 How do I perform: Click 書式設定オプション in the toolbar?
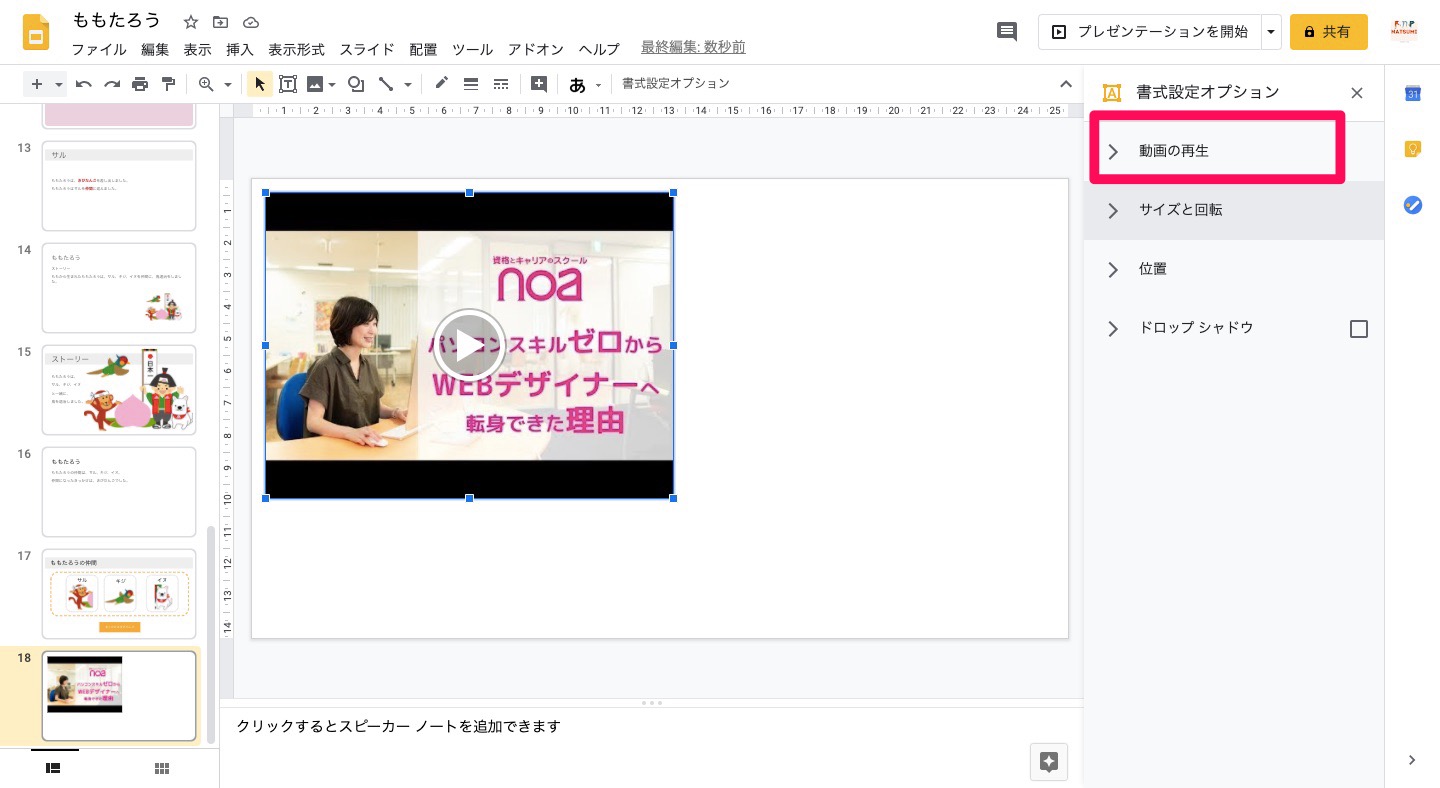click(676, 84)
